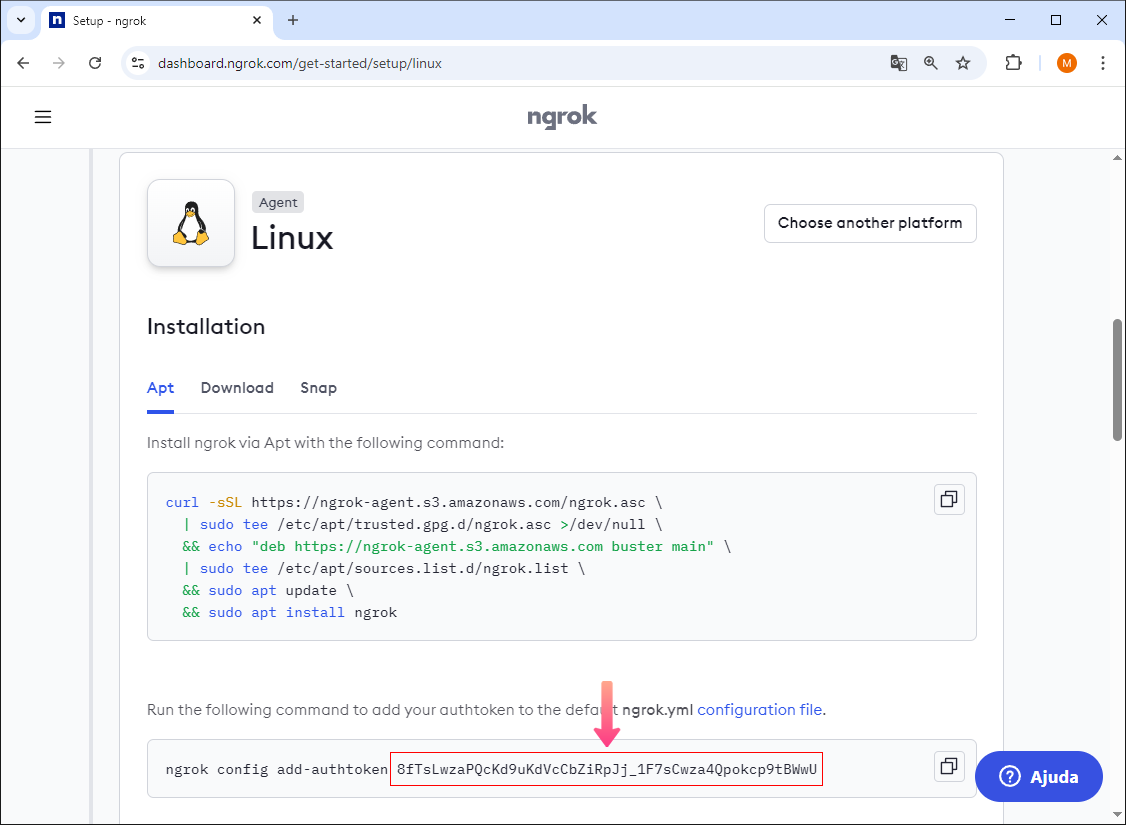Image resolution: width=1126 pixels, height=825 pixels.
Task: Close the Setup - ngrok tab
Action: 257,20
